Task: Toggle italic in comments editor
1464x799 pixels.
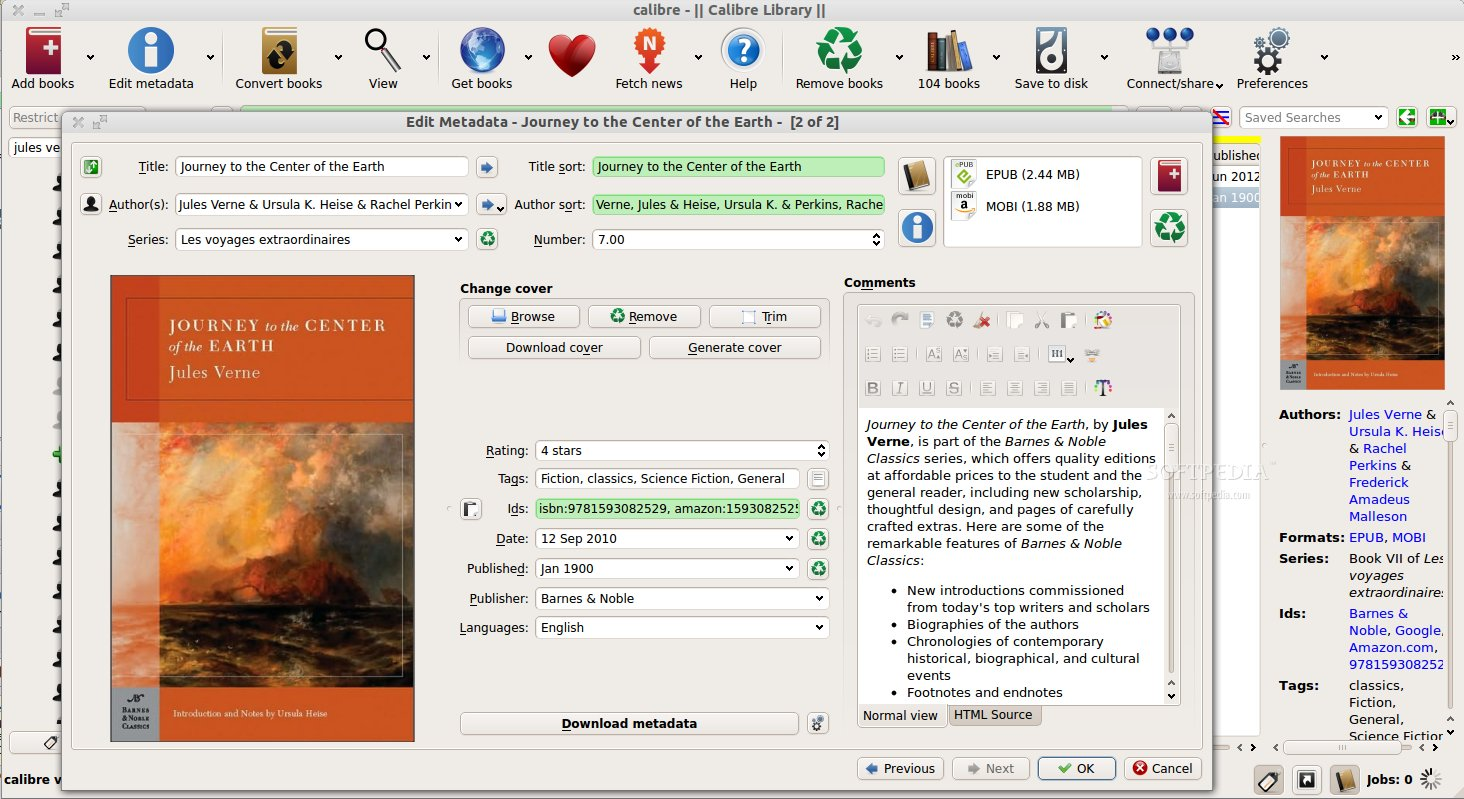Action: point(900,388)
